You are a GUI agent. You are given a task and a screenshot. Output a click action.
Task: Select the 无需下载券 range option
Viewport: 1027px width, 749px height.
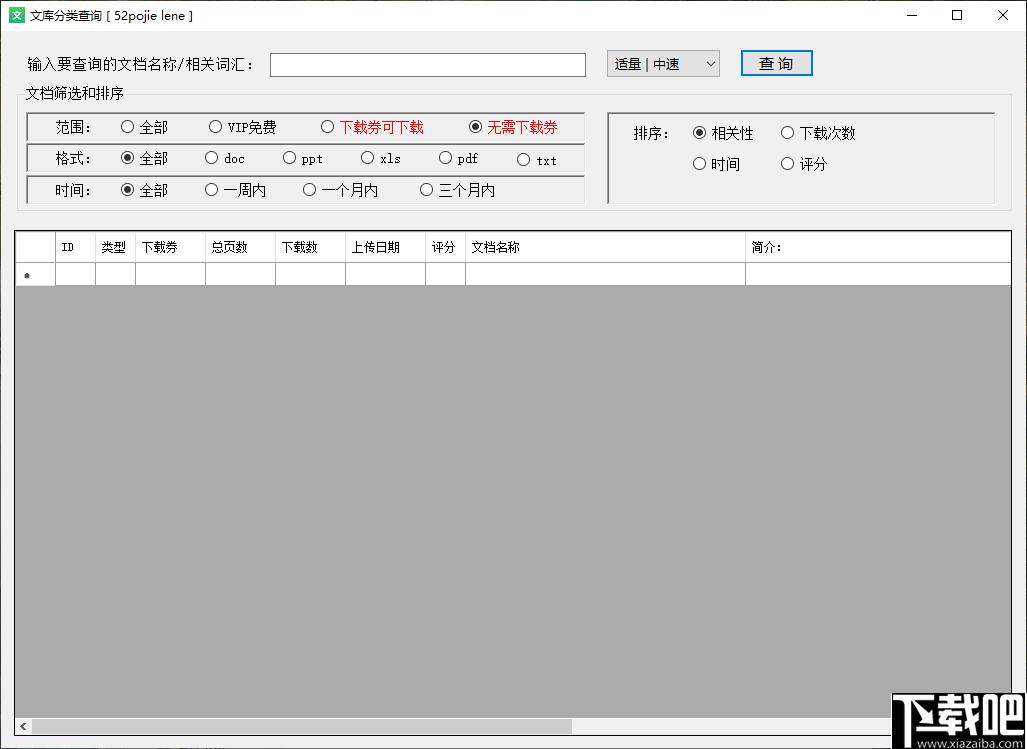coord(513,127)
